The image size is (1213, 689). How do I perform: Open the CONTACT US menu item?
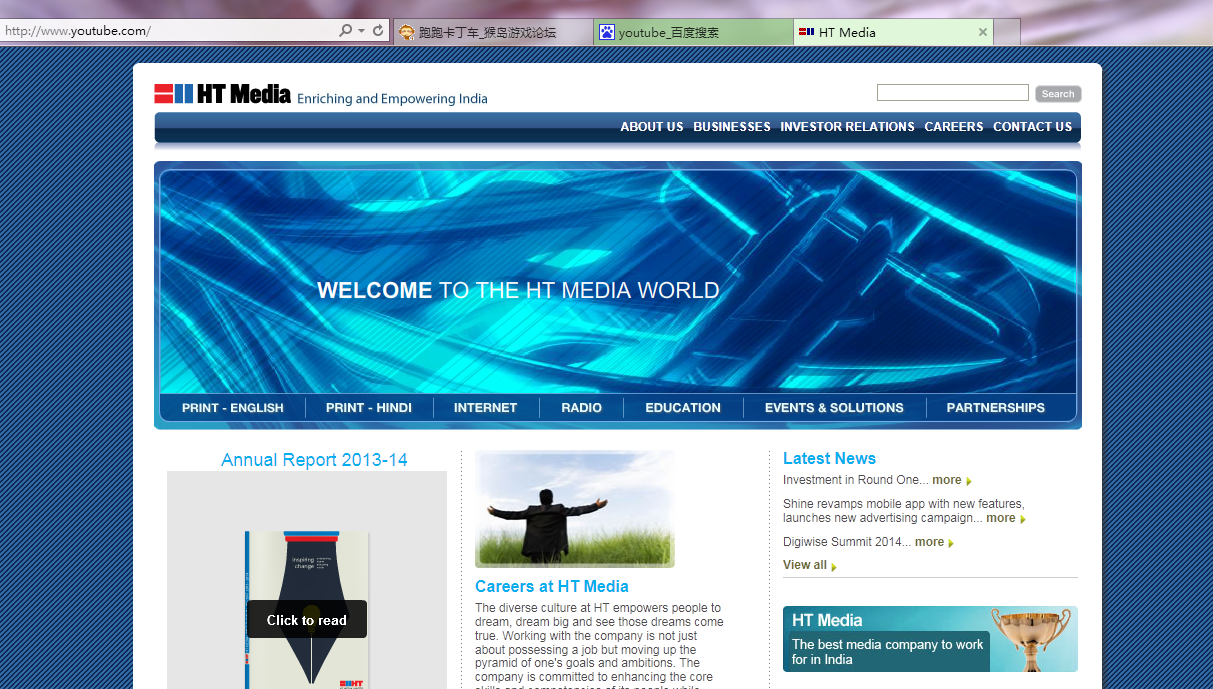coord(1032,127)
